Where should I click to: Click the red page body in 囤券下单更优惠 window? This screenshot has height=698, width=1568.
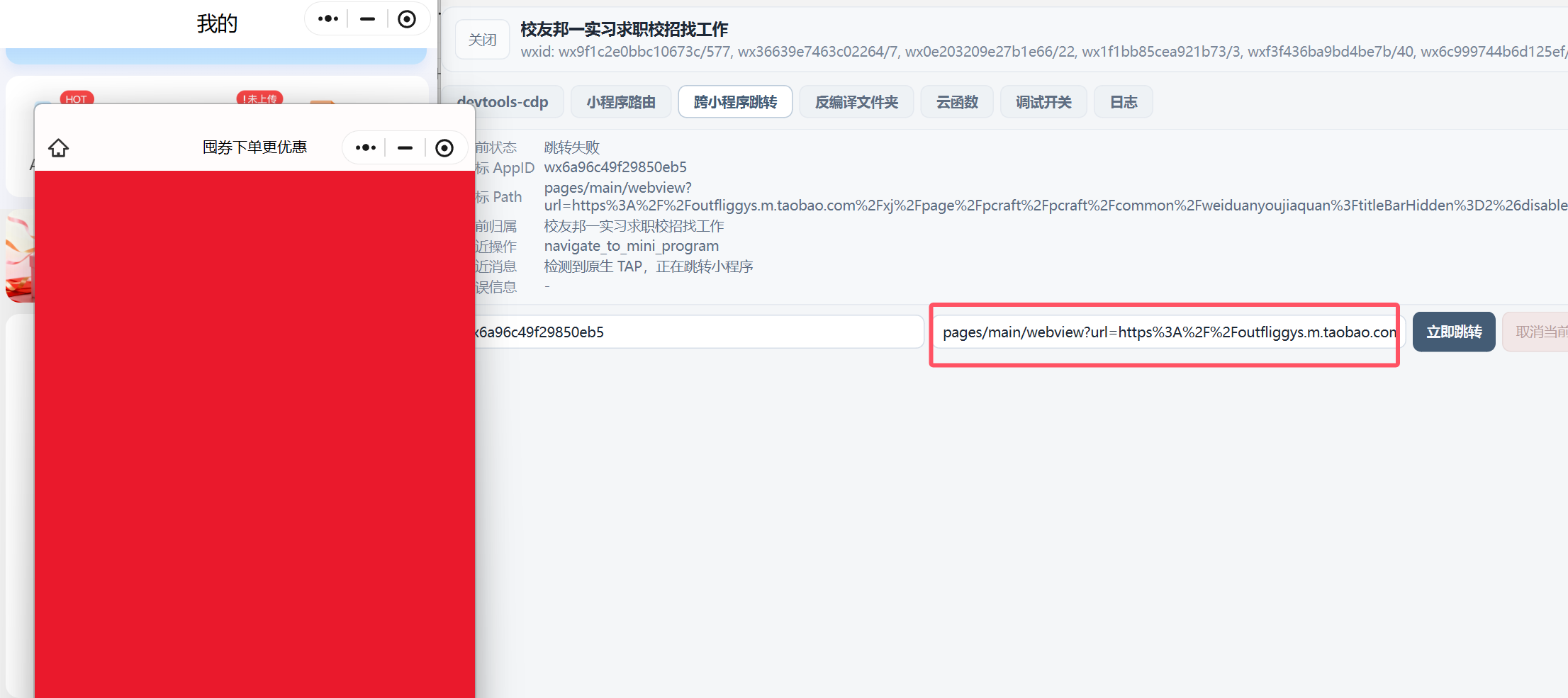coord(254,434)
